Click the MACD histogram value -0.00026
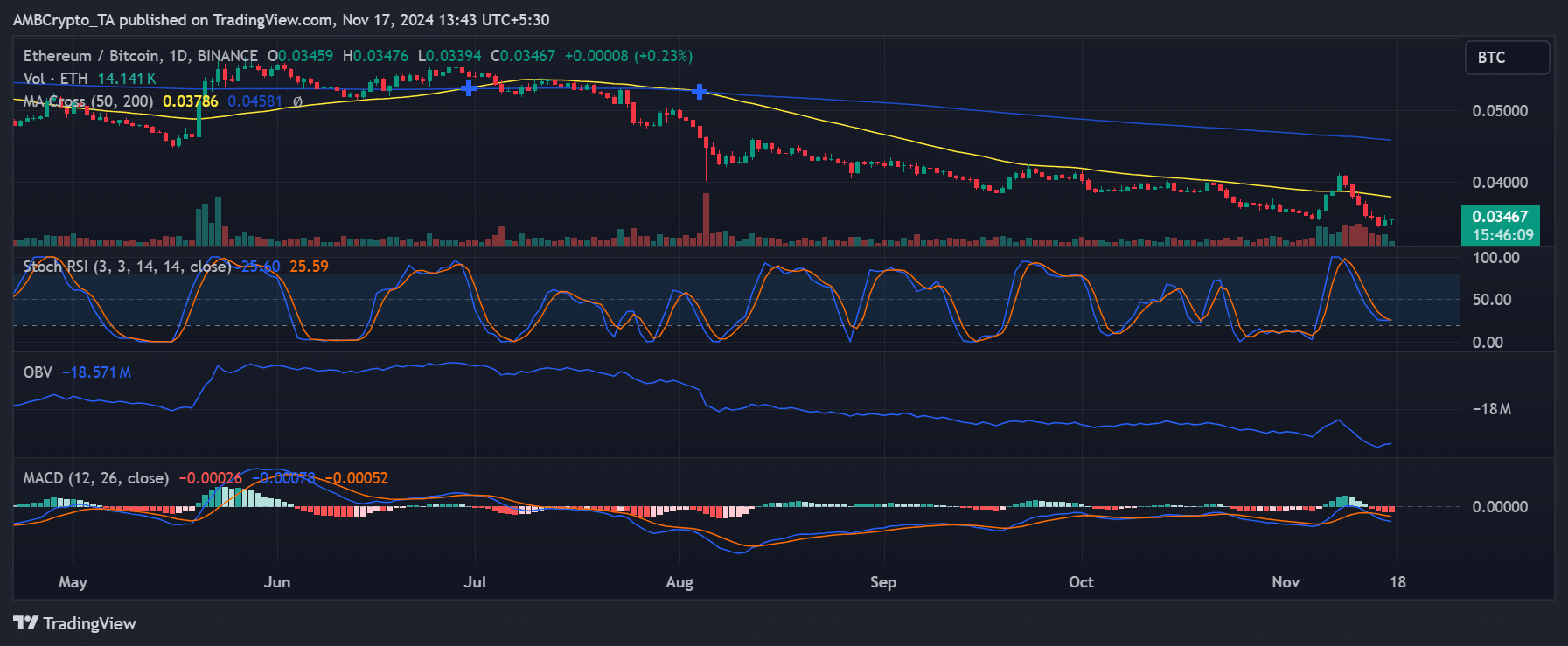The width and height of the screenshot is (1568, 646). 211,478
